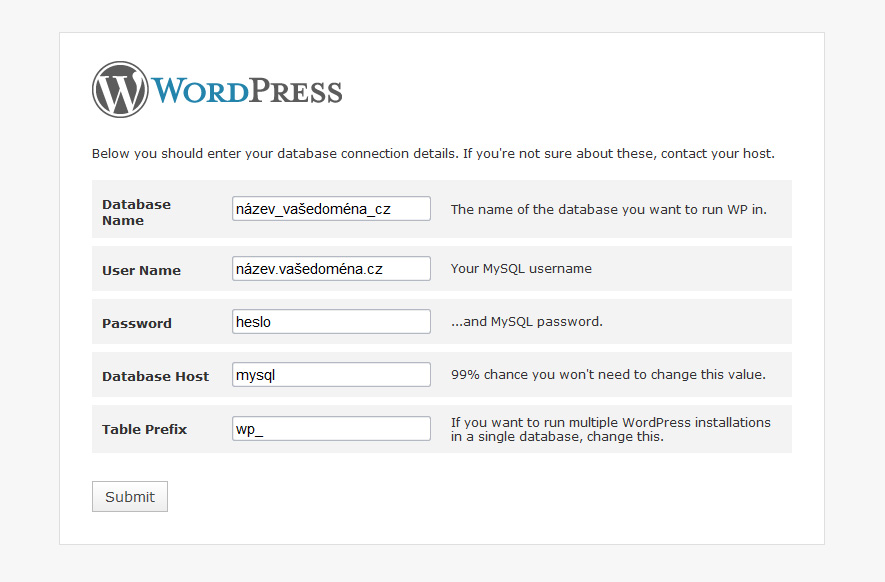Click into the User Name field

[331, 269]
